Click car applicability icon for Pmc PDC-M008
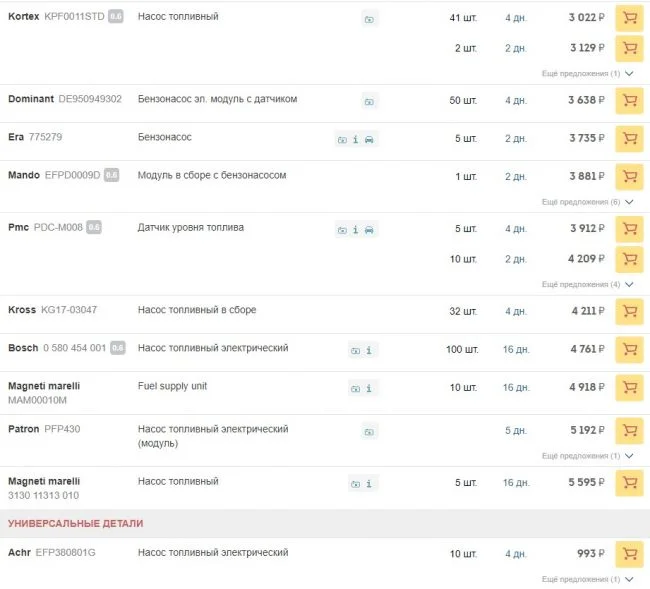 click(370, 230)
